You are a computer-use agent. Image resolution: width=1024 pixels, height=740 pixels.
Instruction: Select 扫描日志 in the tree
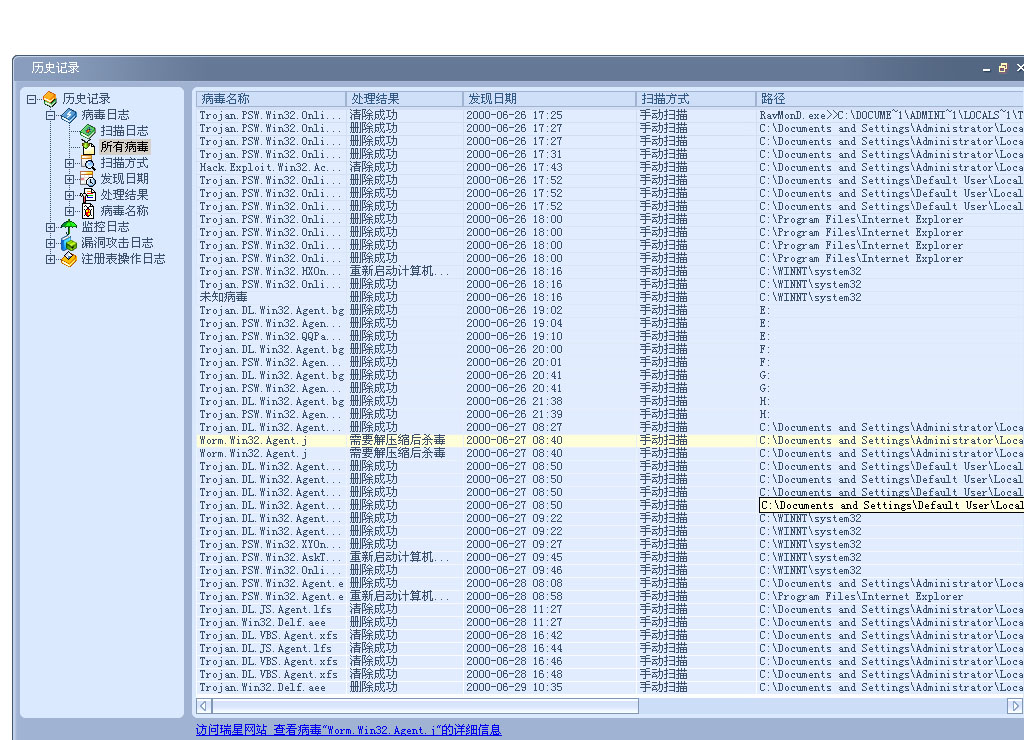[124, 131]
